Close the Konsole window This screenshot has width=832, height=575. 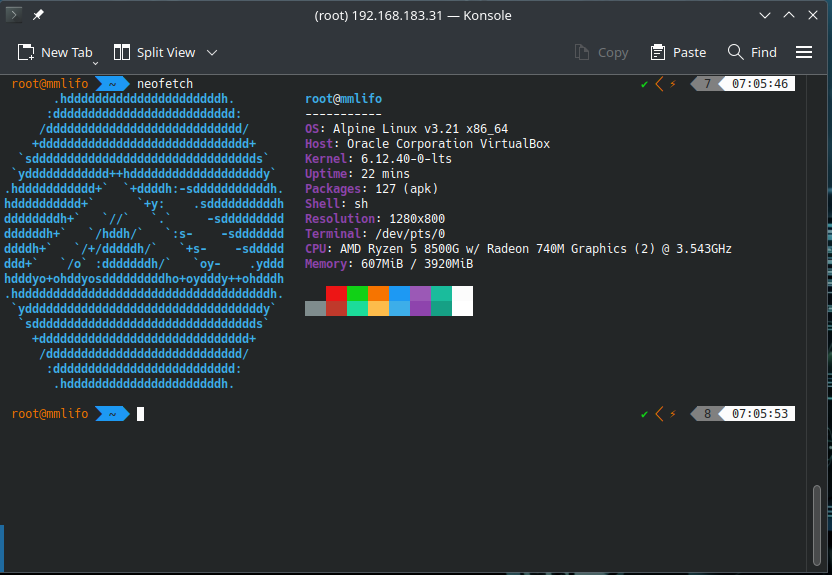click(x=812, y=15)
